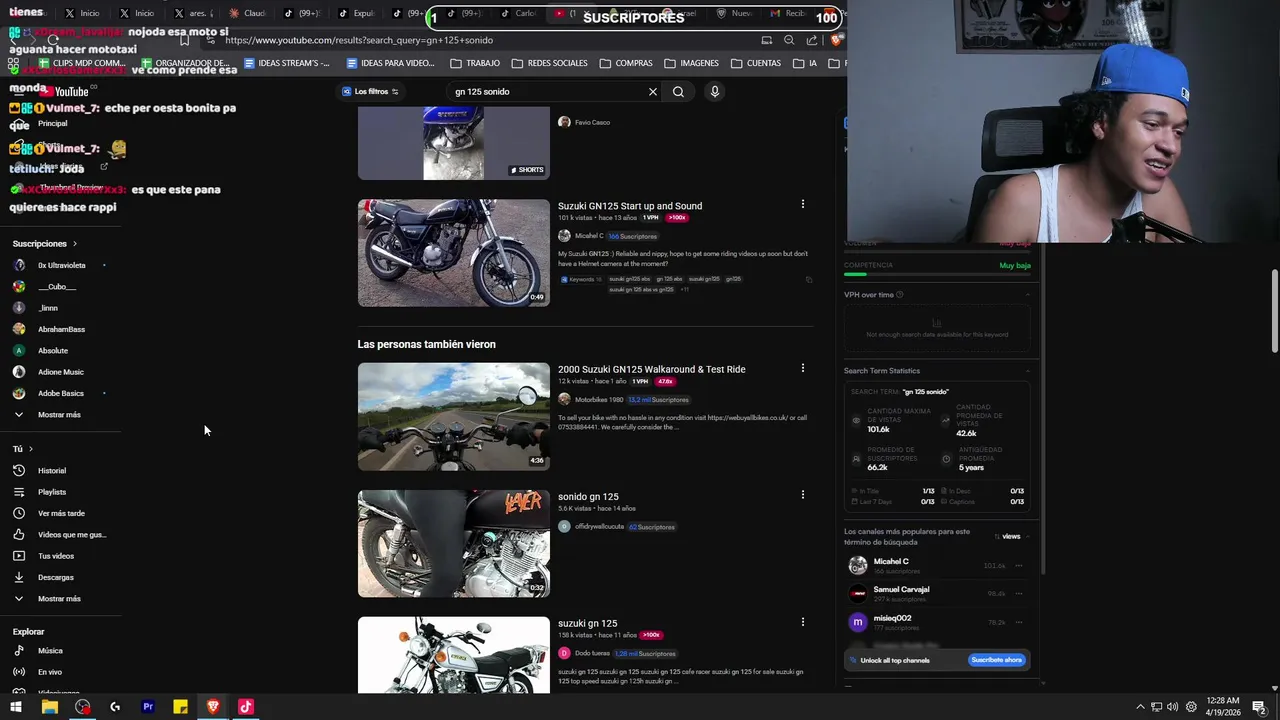1280x720 pixels.
Task: Open the Micahel C channel under first video
Action: [x=589, y=236]
